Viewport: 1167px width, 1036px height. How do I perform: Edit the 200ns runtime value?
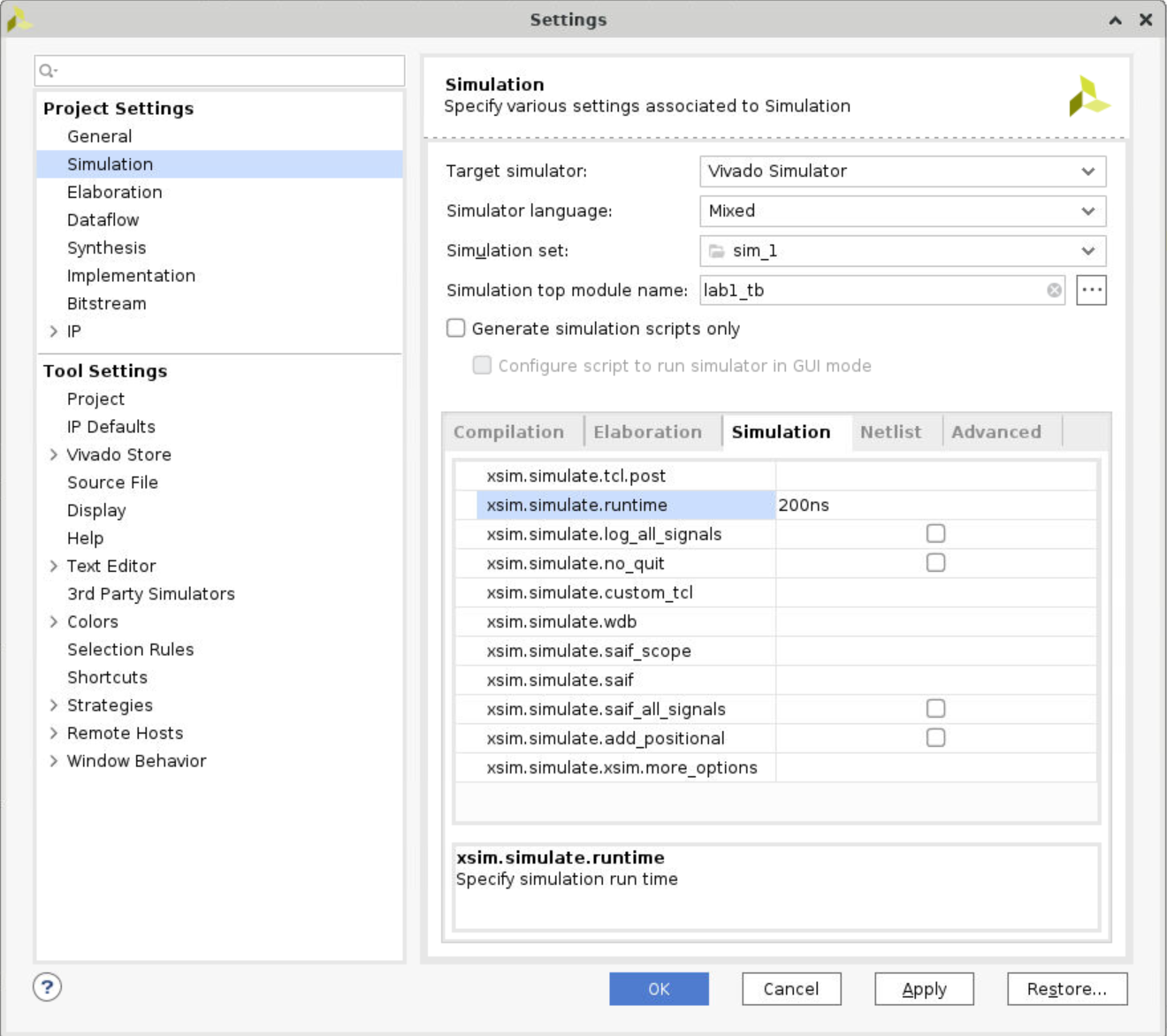pyautogui.click(x=935, y=505)
